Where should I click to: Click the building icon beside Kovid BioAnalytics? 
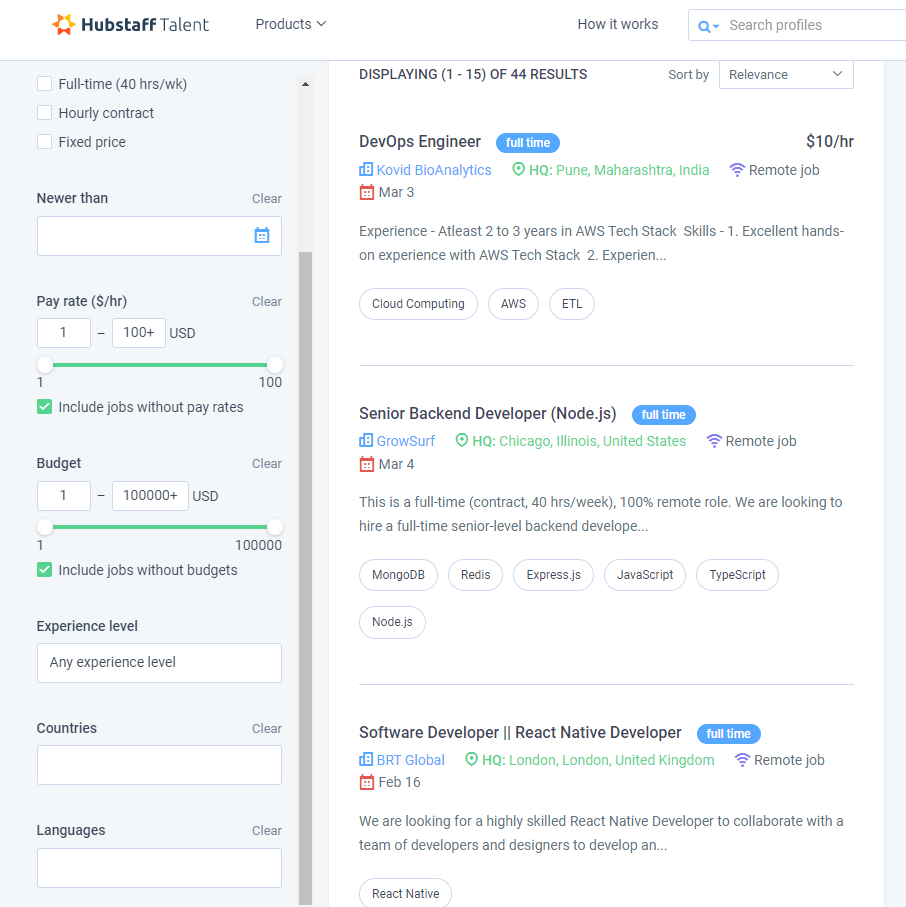click(364, 170)
